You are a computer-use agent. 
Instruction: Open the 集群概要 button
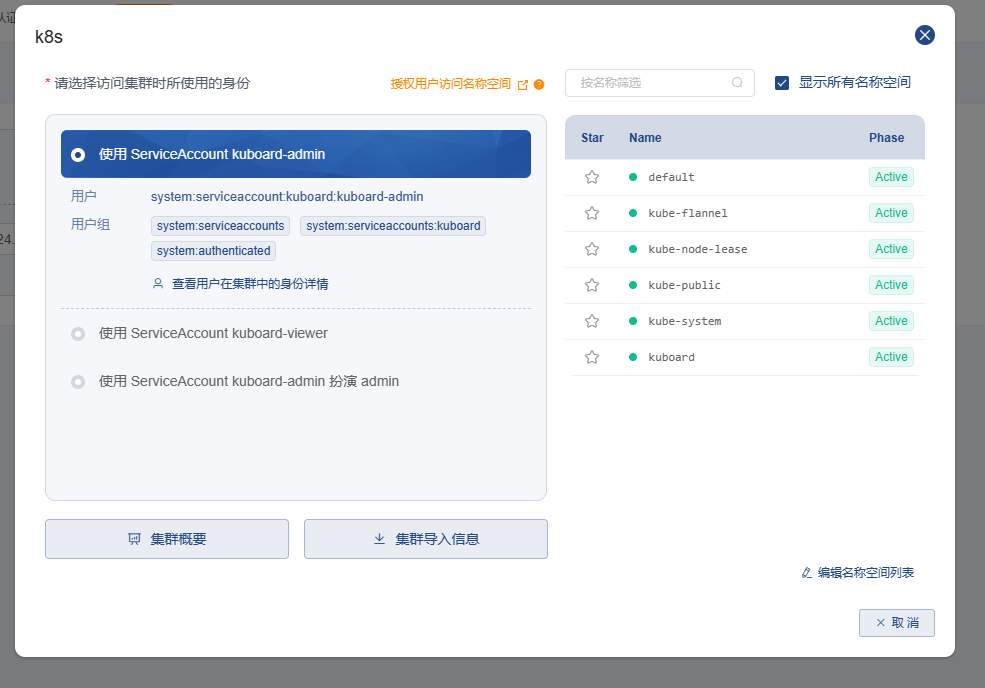[167, 539]
